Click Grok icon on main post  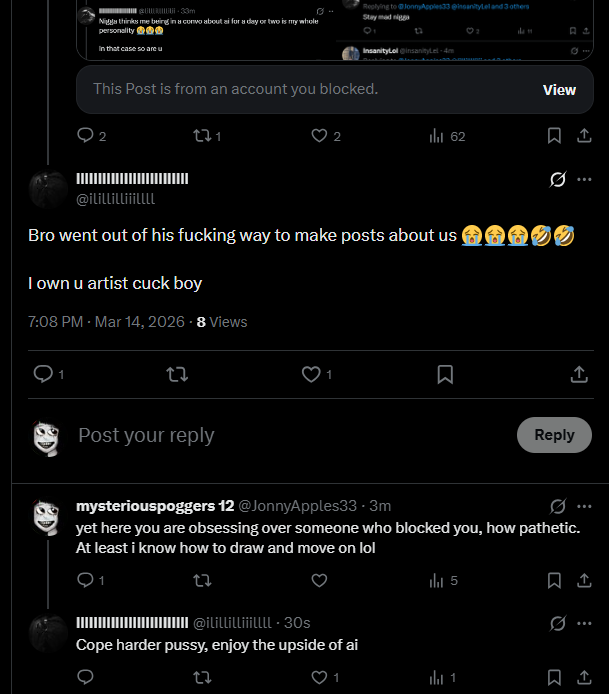[558, 180]
